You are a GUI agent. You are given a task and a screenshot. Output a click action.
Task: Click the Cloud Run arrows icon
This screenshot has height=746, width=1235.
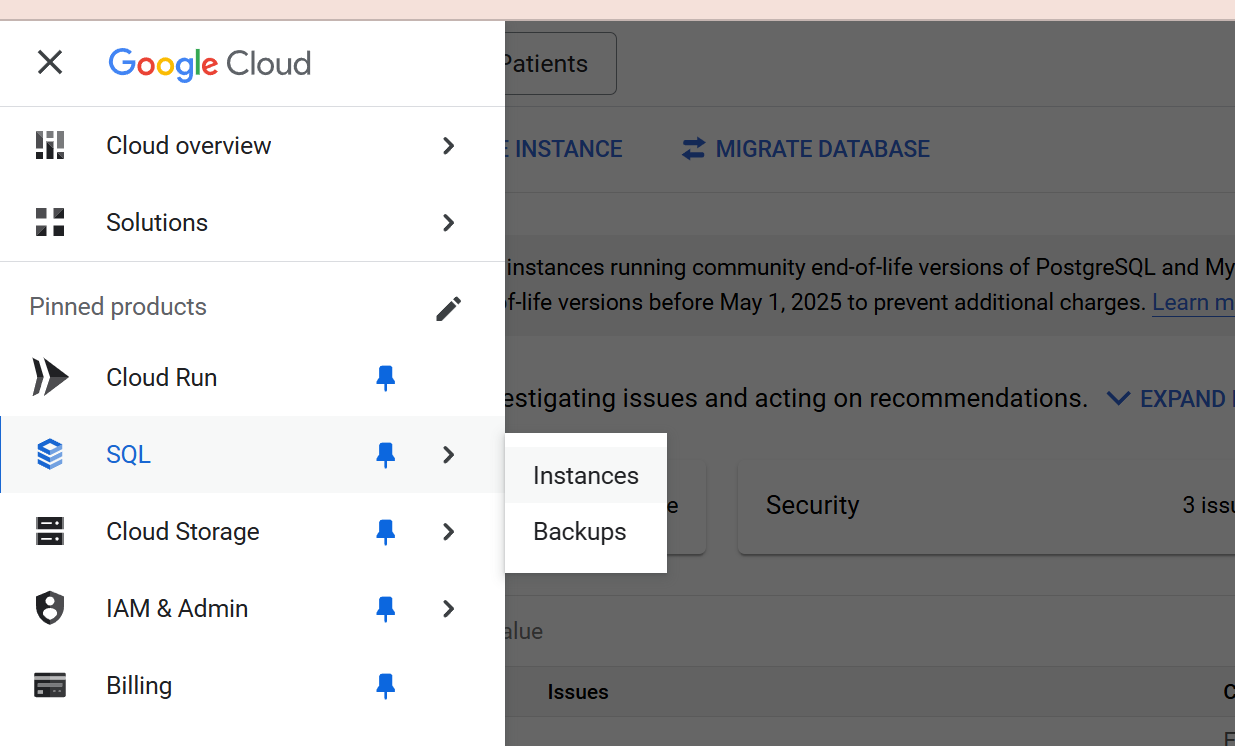[50, 377]
